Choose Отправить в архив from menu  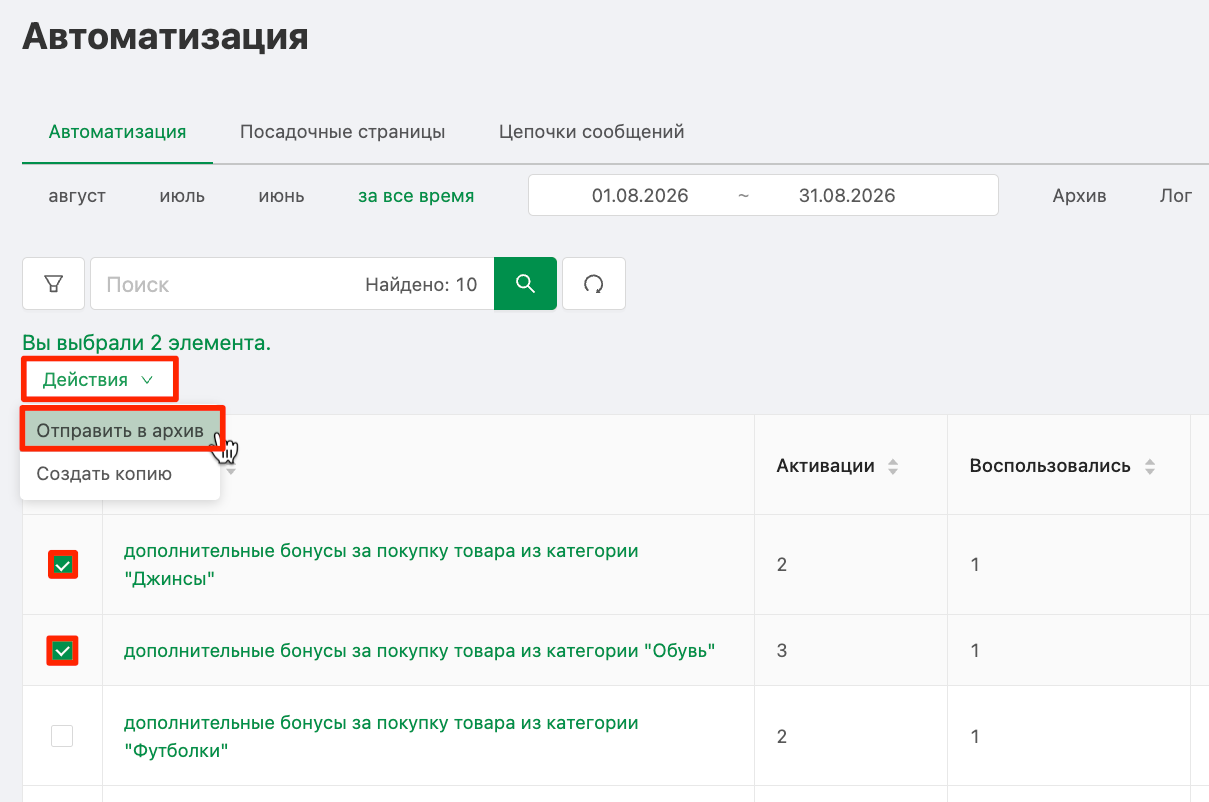pos(120,431)
